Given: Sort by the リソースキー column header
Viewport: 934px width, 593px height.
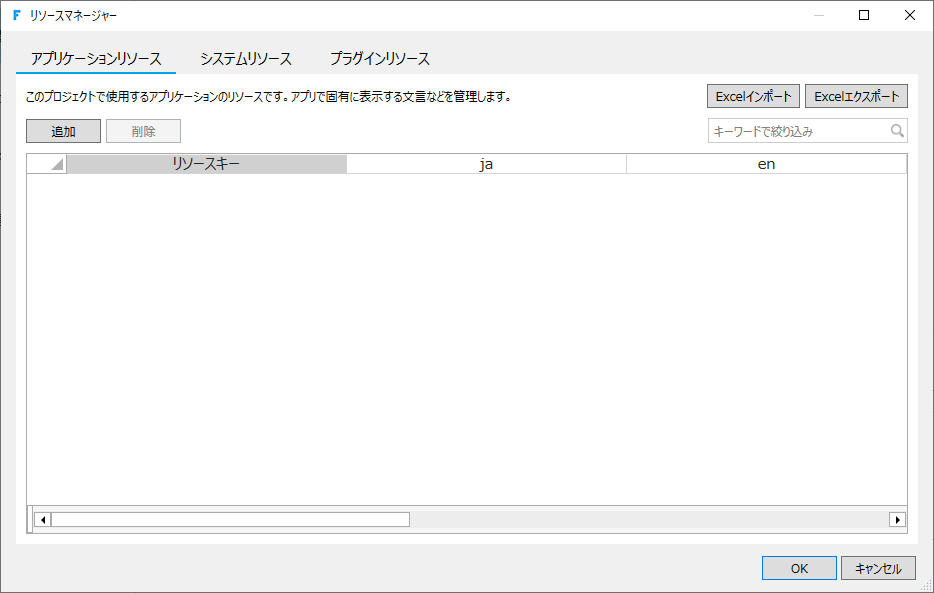Looking at the screenshot, I should click(207, 163).
